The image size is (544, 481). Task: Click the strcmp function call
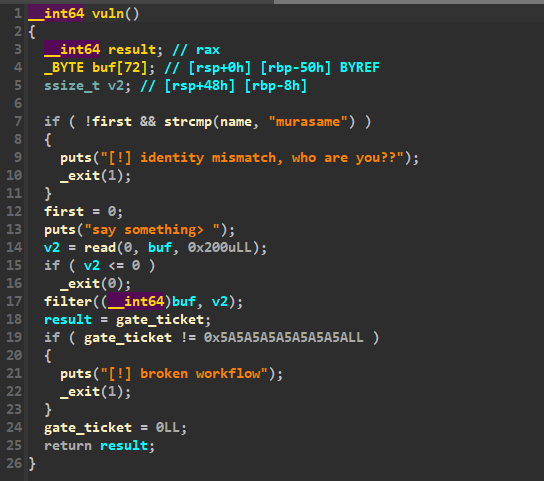point(188,121)
